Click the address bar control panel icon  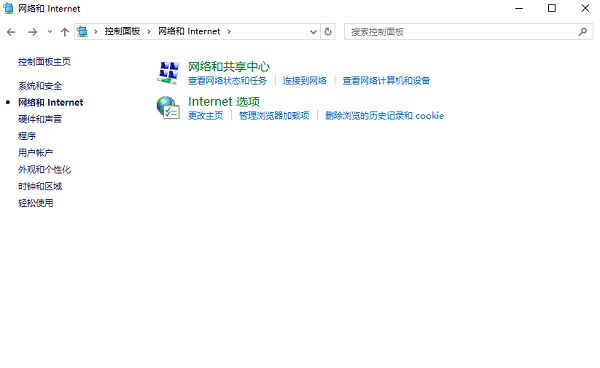(82, 31)
